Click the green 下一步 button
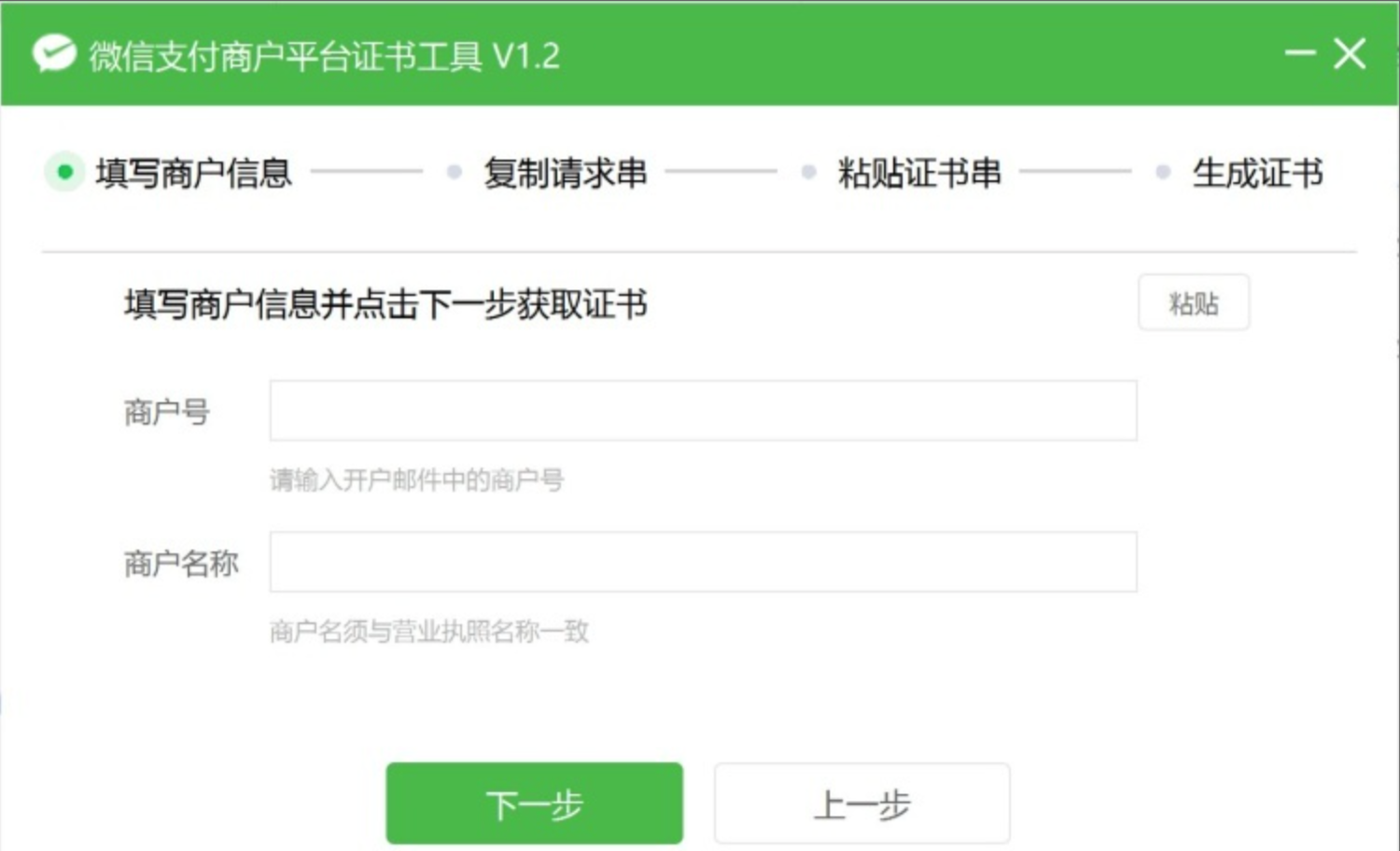1400x851 pixels. click(x=535, y=803)
